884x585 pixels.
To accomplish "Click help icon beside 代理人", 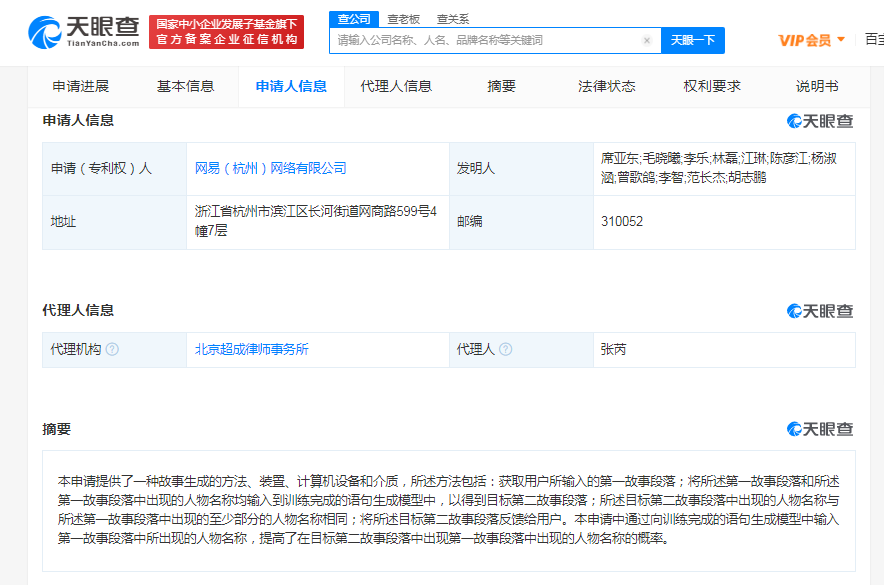I will (506, 349).
